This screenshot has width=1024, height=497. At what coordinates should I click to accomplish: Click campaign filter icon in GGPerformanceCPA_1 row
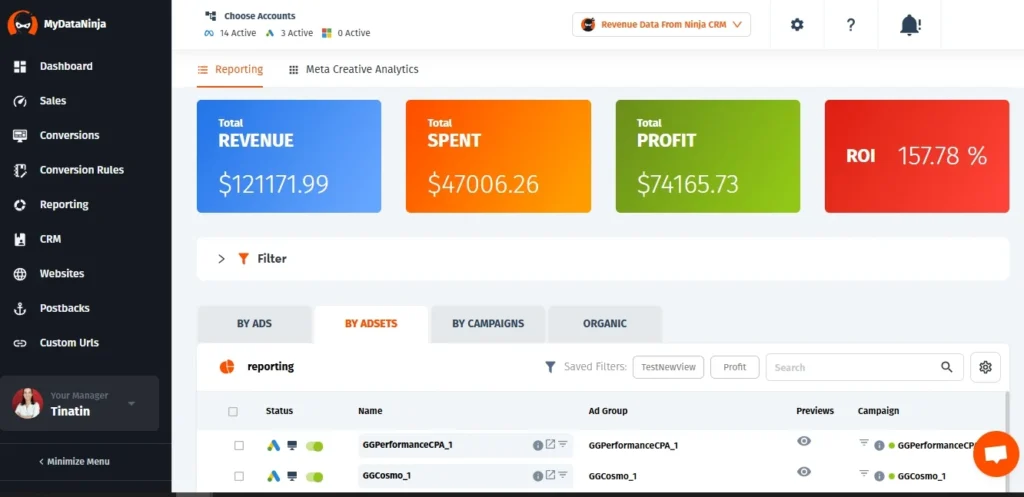(x=864, y=443)
